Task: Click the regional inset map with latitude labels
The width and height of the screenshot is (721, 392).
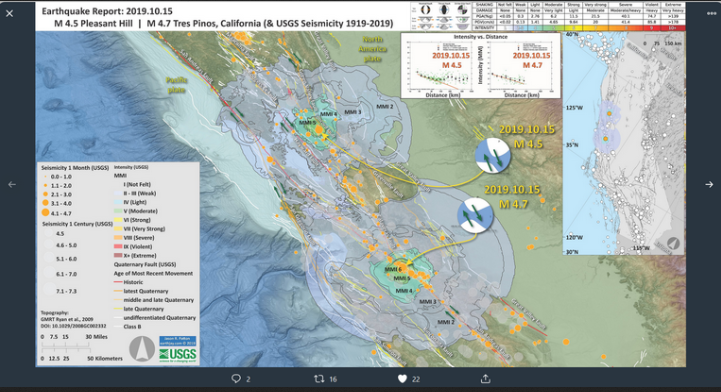Action: 624,142
